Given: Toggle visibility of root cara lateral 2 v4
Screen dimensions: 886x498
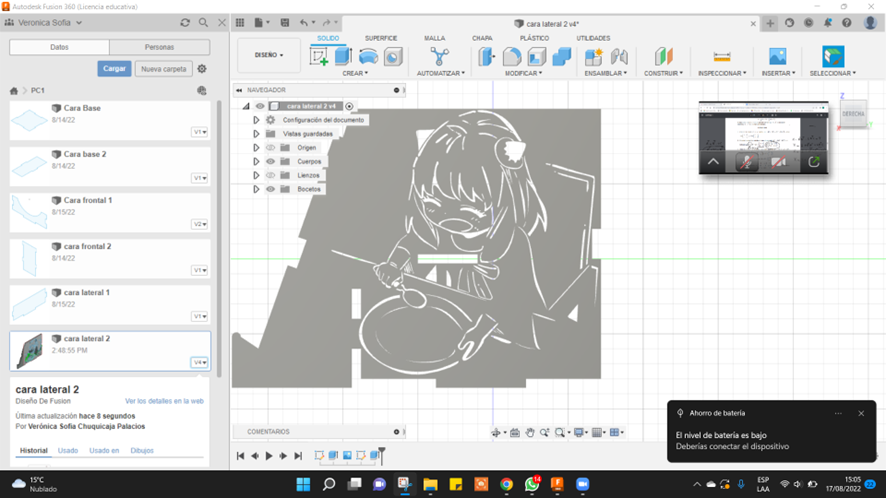Looking at the screenshot, I should (260, 106).
